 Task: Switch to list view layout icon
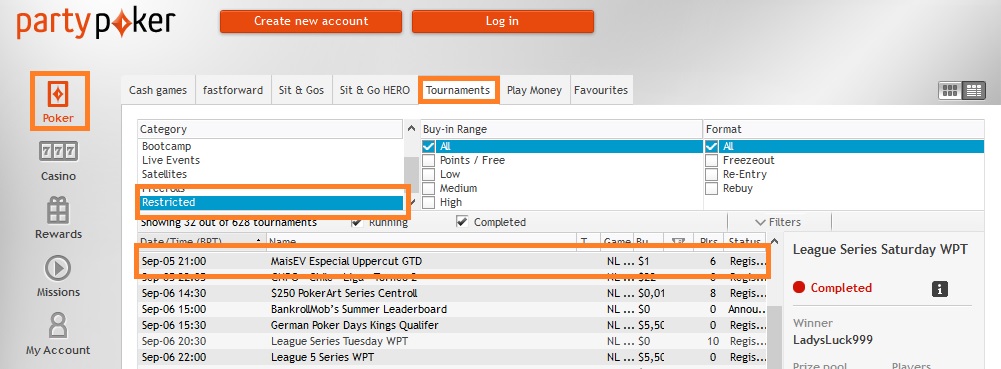[x=973, y=91]
